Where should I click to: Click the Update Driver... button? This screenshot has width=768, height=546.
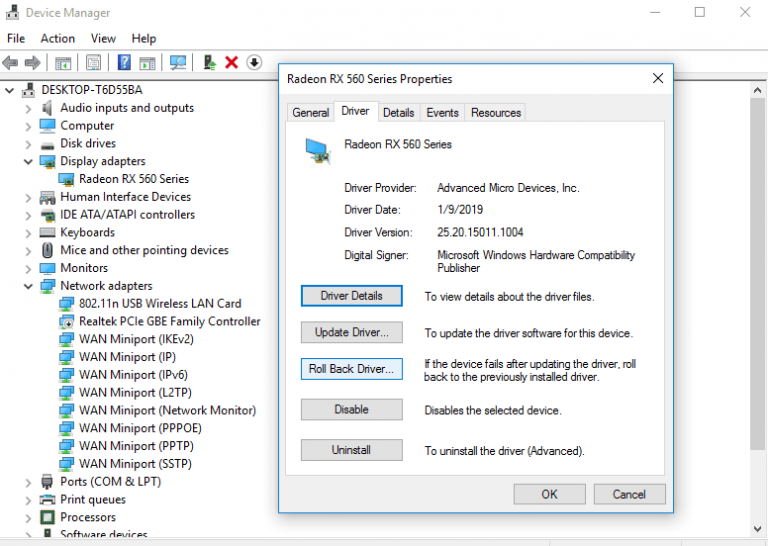(x=352, y=332)
